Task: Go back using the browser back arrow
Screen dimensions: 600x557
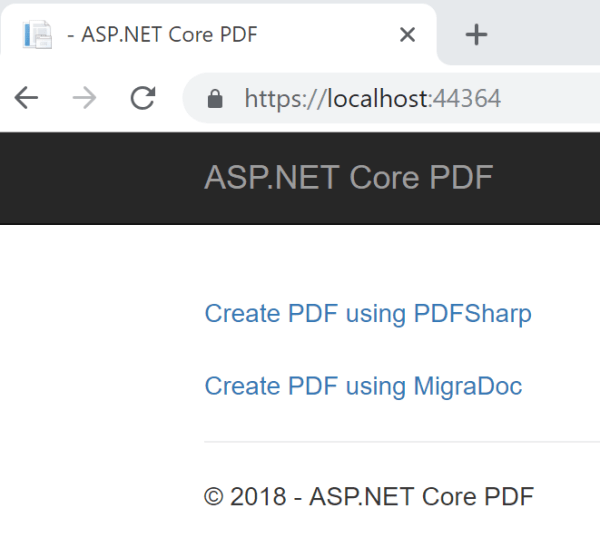Action: 27,97
